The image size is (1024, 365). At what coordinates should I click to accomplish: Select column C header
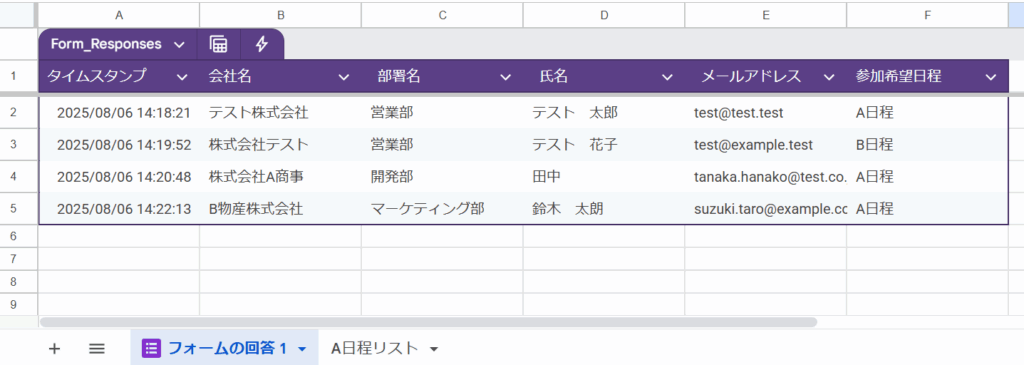click(x=442, y=14)
